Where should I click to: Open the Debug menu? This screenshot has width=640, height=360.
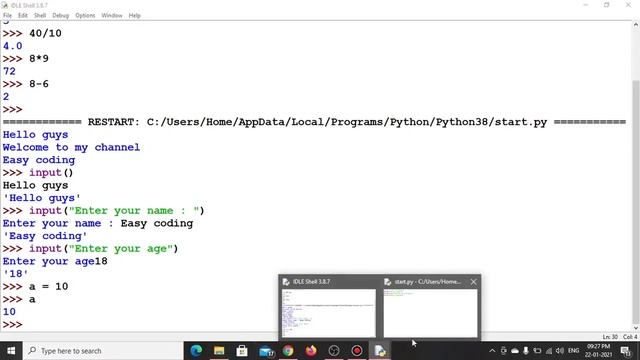60,16
